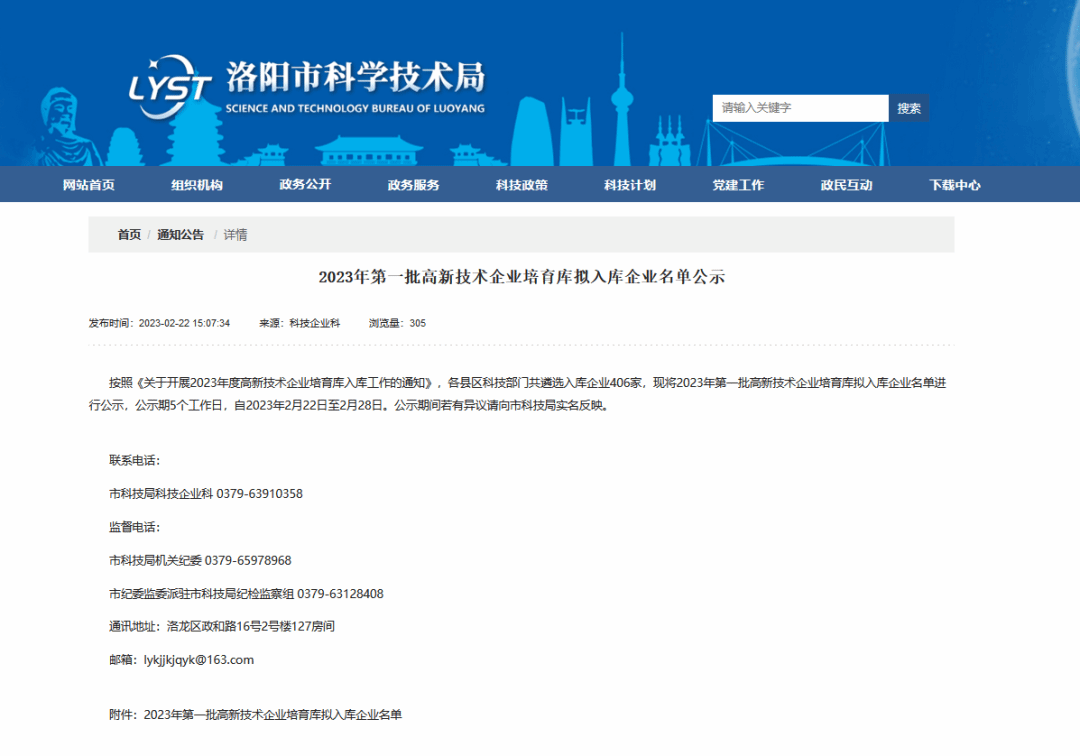Click the Science and Technology Bureau of Luoyang subtitle

pyautogui.click(x=355, y=108)
